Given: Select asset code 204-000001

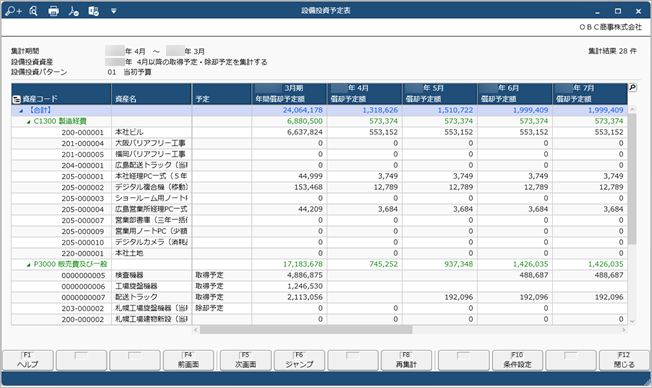Looking at the screenshot, I should click(82, 166).
